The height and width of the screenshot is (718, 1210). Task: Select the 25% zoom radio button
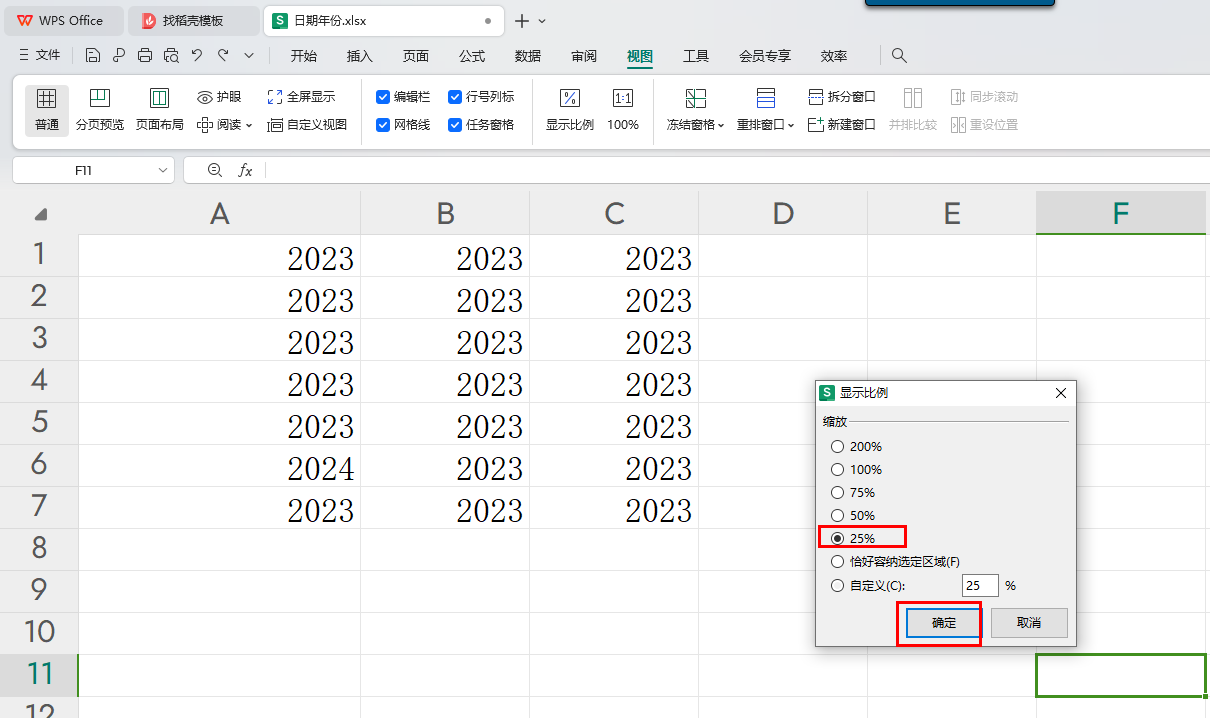coord(838,538)
